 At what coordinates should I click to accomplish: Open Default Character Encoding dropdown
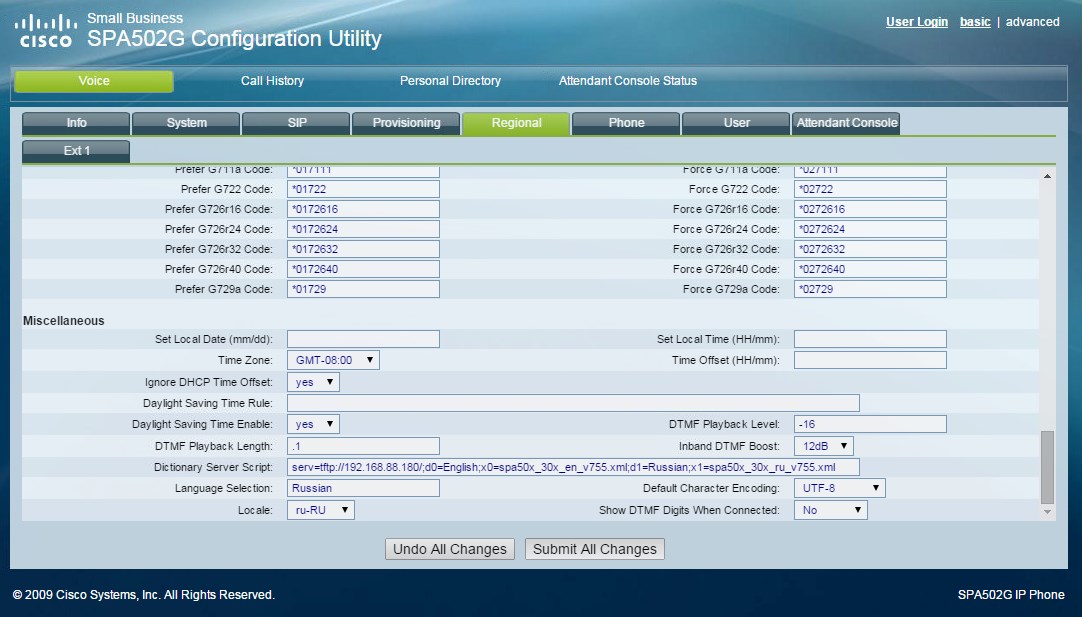click(840, 489)
